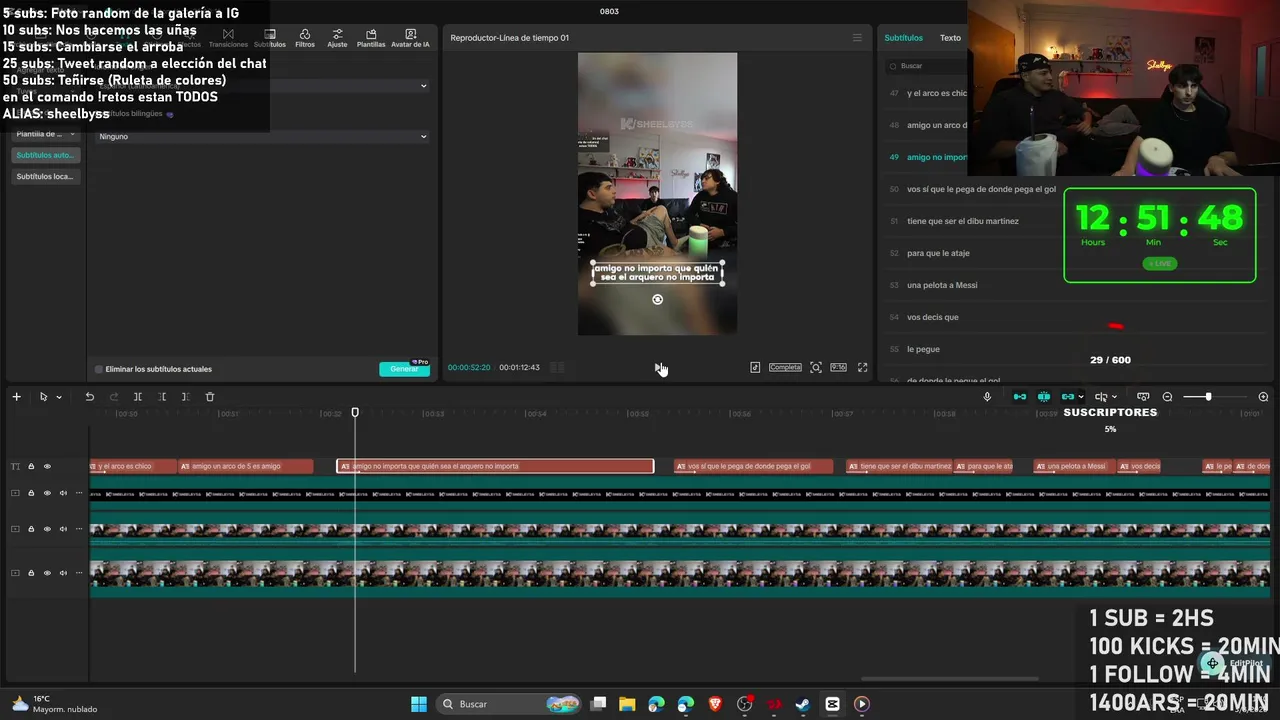The height and width of the screenshot is (720, 1280).
Task: Click the Generar button
Action: pyautogui.click(x=404, y=369)
